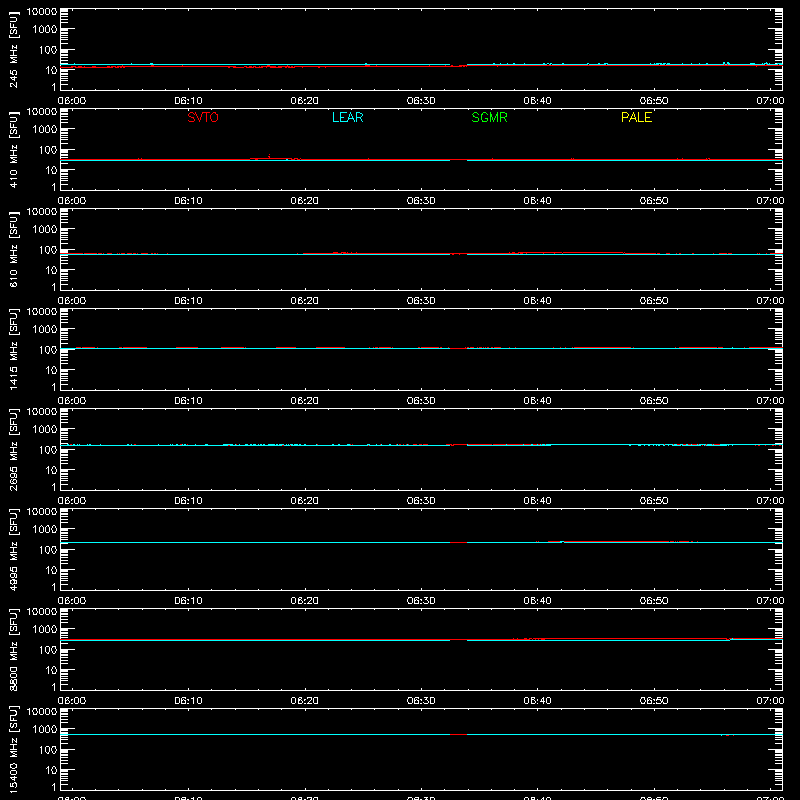Select the 410 MHz [SFU] axis title
800x800 pixels.
[13, 149]
